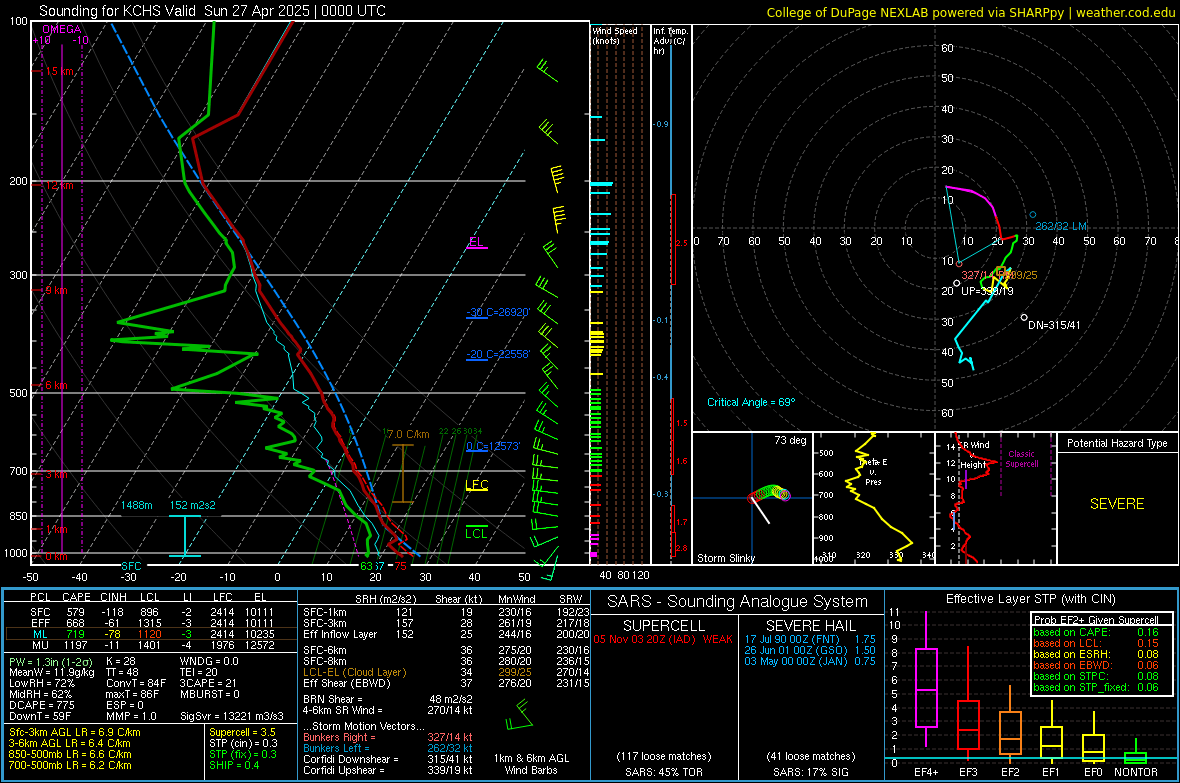The image size is (1180, 783).
Task: Click the '1488m' effective inflow label
Action: (137, 505)
